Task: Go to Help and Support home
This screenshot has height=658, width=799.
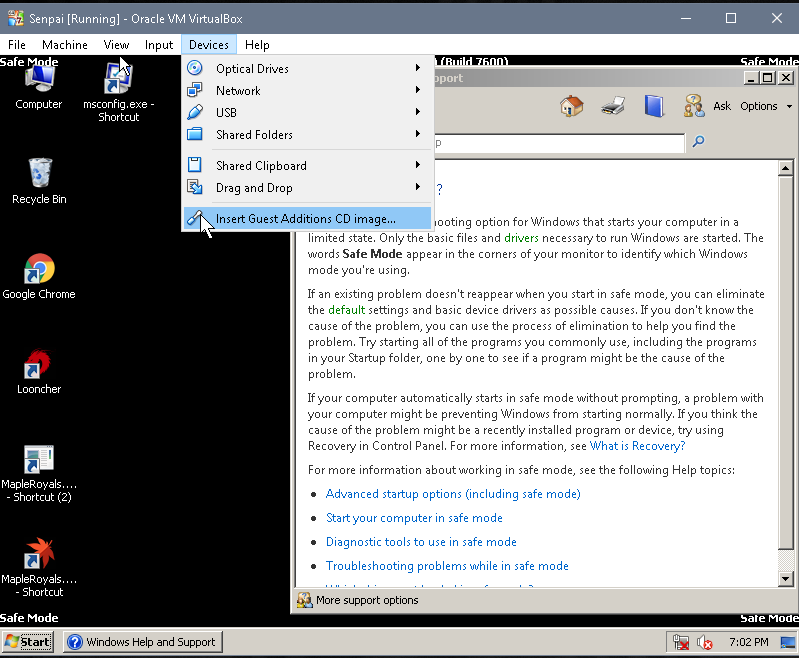Action: 572,106
